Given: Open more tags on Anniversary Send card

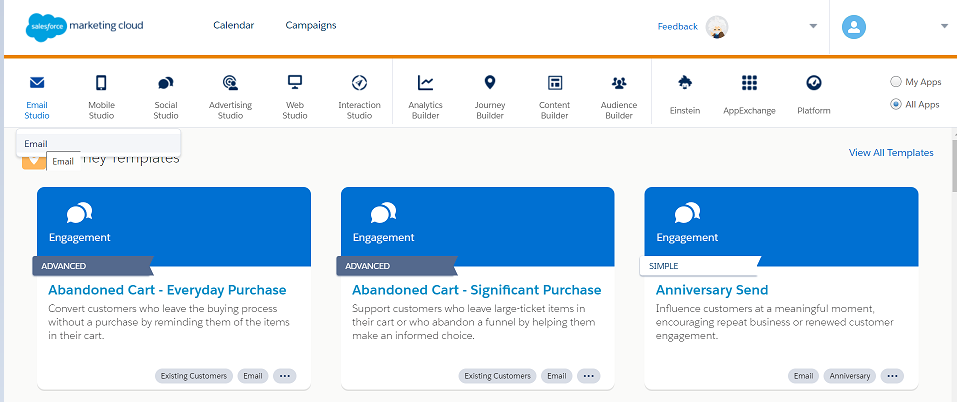Looking at the screenshot, I should [892, 376].
